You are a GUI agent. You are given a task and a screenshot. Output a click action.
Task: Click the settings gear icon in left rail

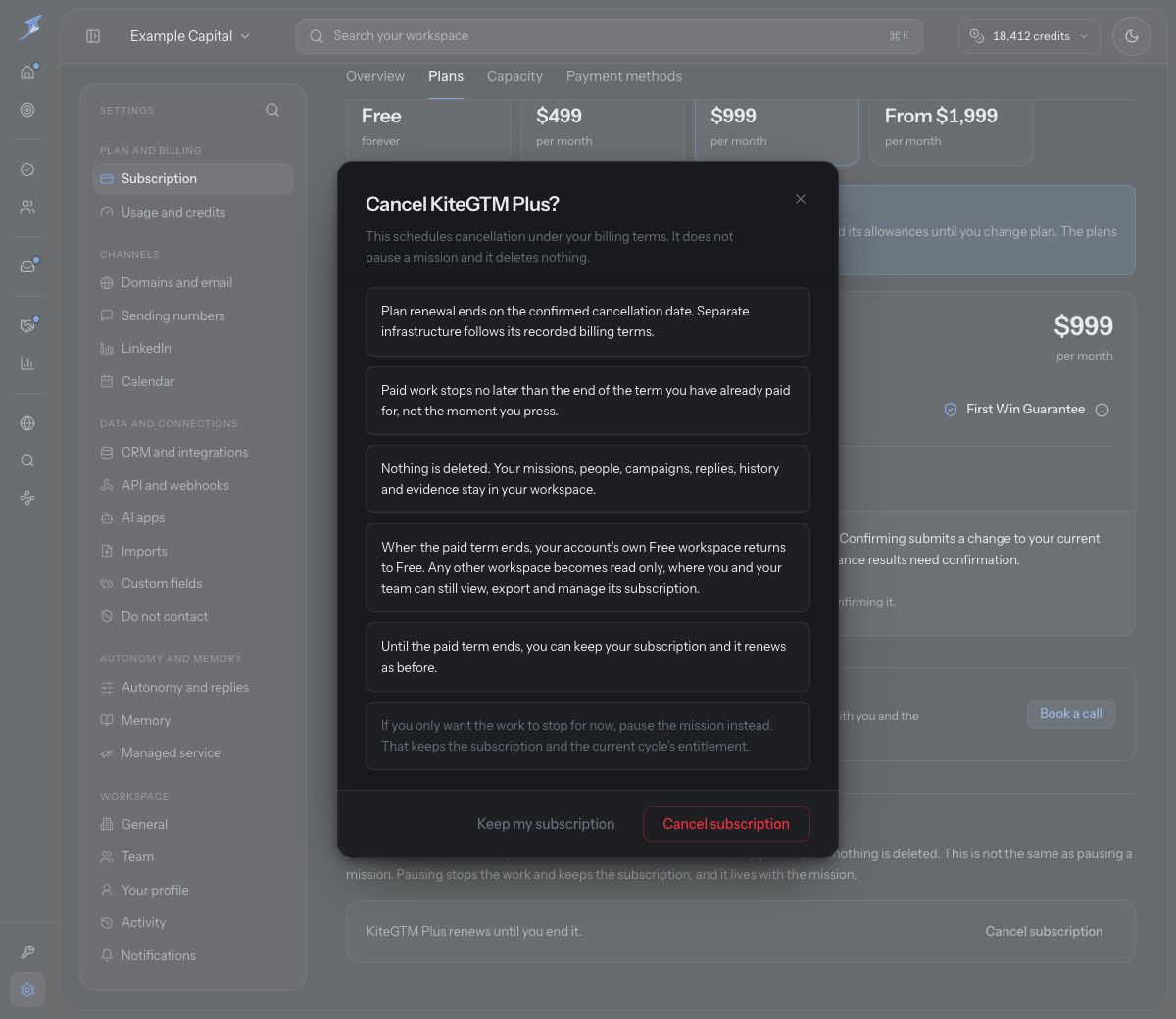(27, 990)
